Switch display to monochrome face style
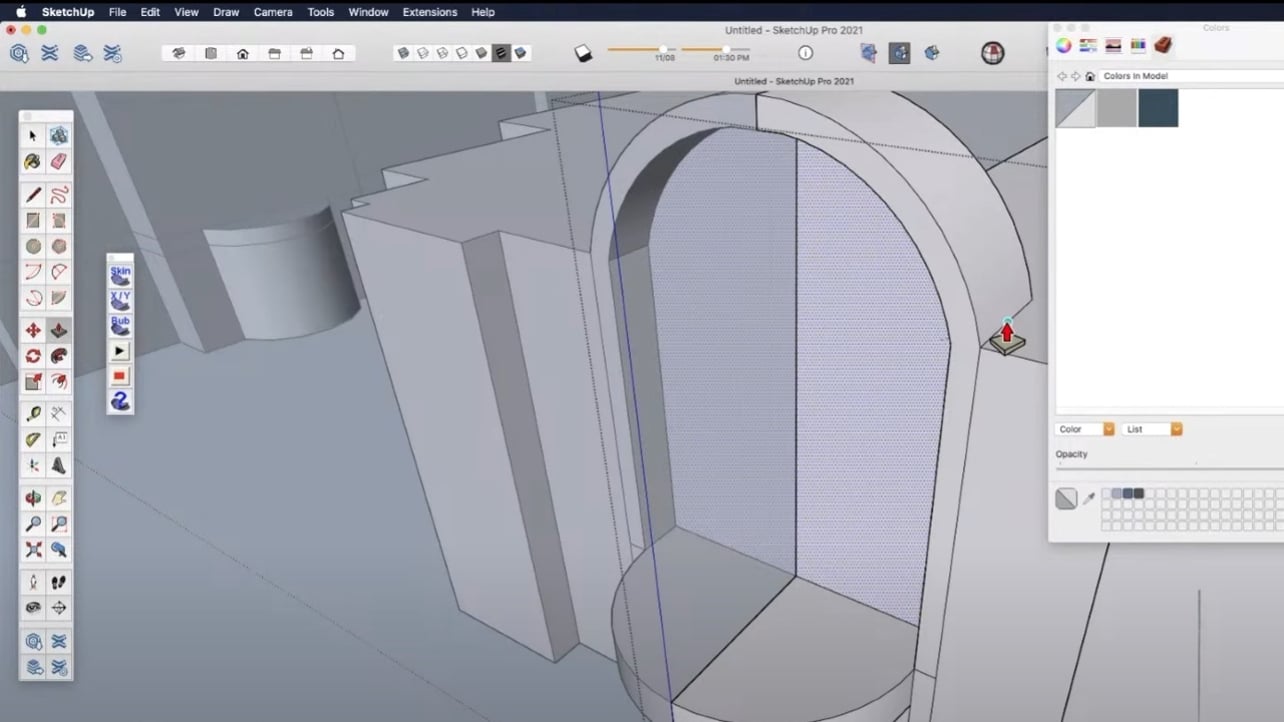This screenshot has height=722, width=1284. point(503,53)
